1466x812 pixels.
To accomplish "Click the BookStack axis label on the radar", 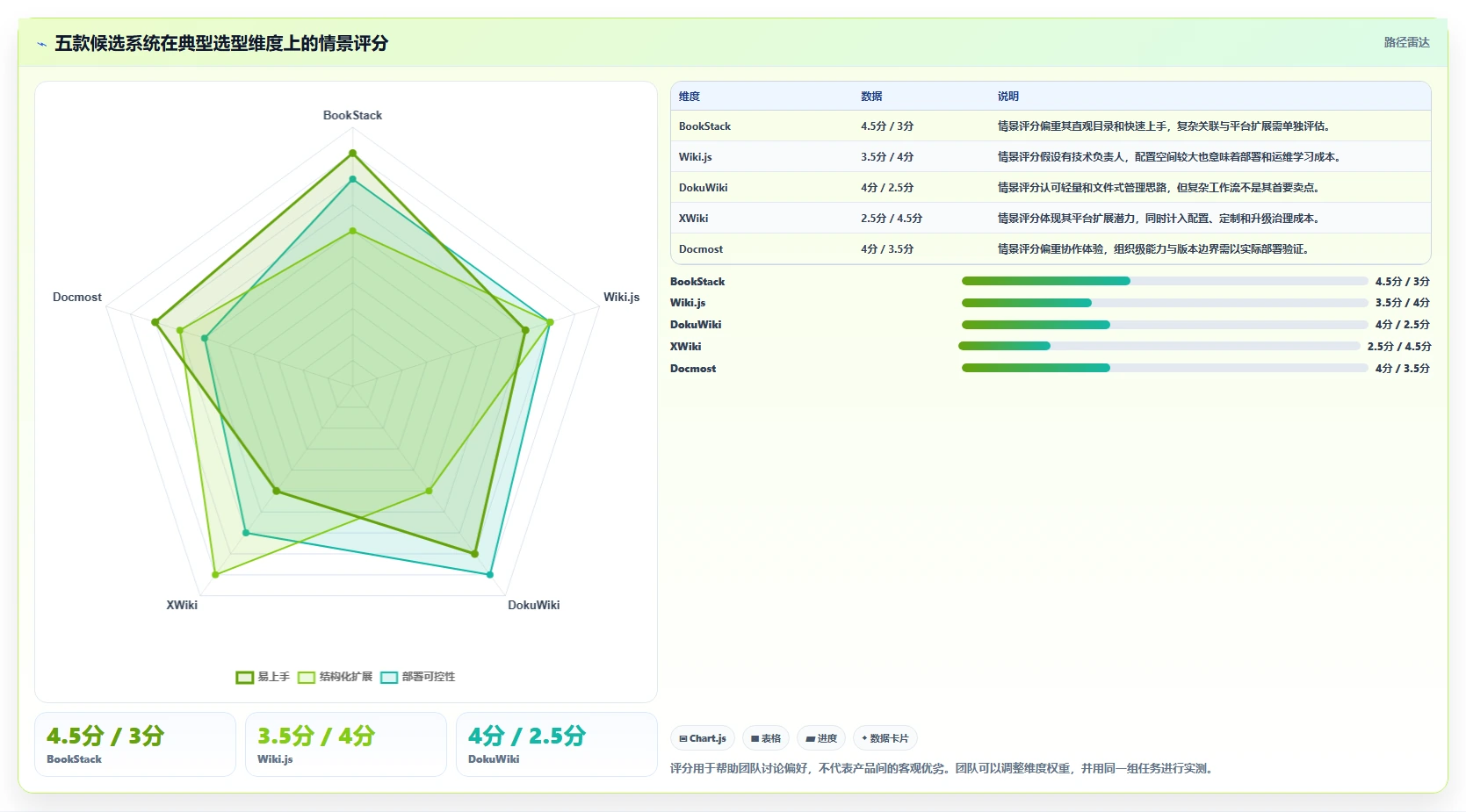I will click(x=352, y=115).
